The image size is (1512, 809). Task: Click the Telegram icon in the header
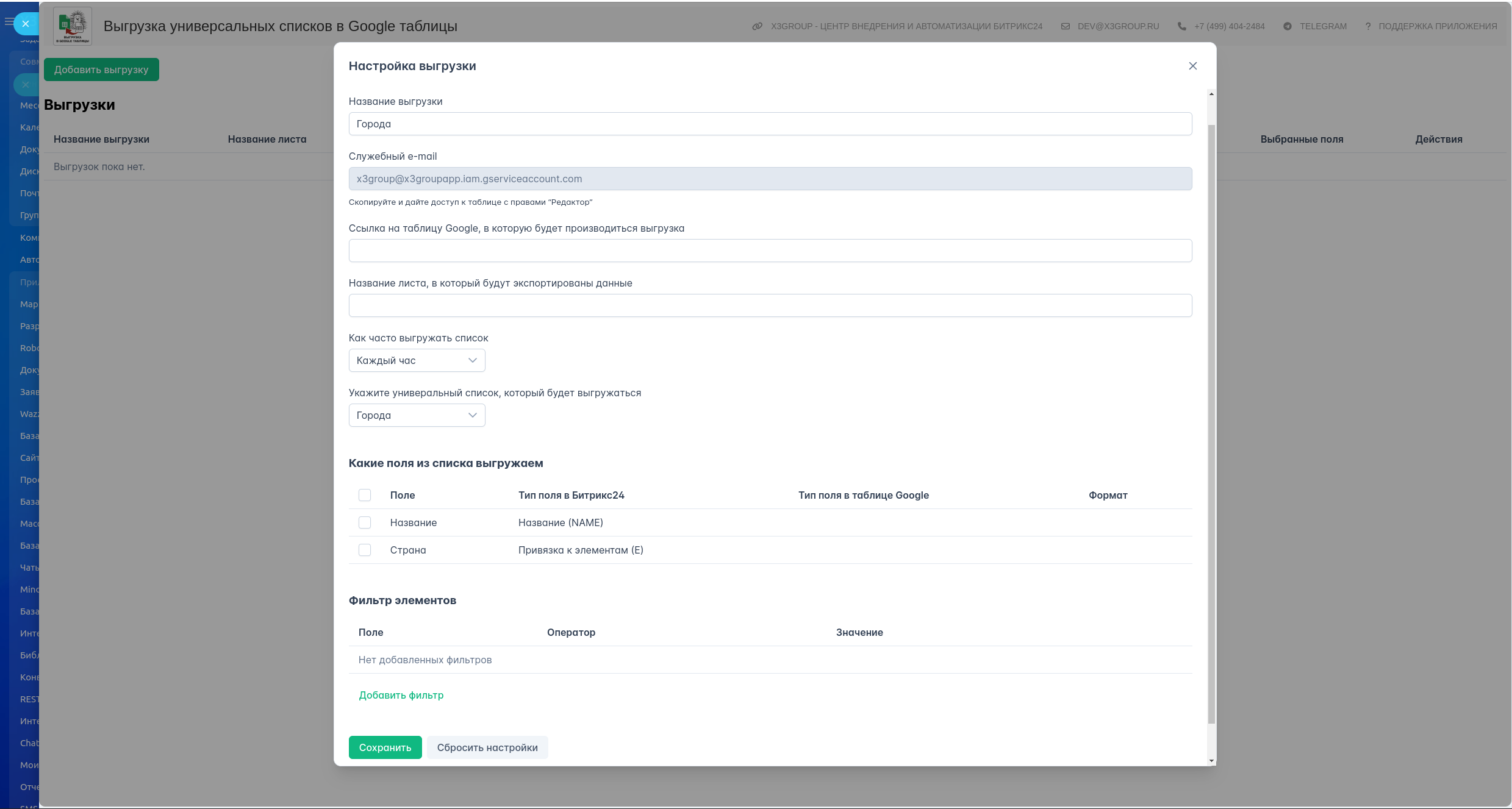pos(1287,26)
